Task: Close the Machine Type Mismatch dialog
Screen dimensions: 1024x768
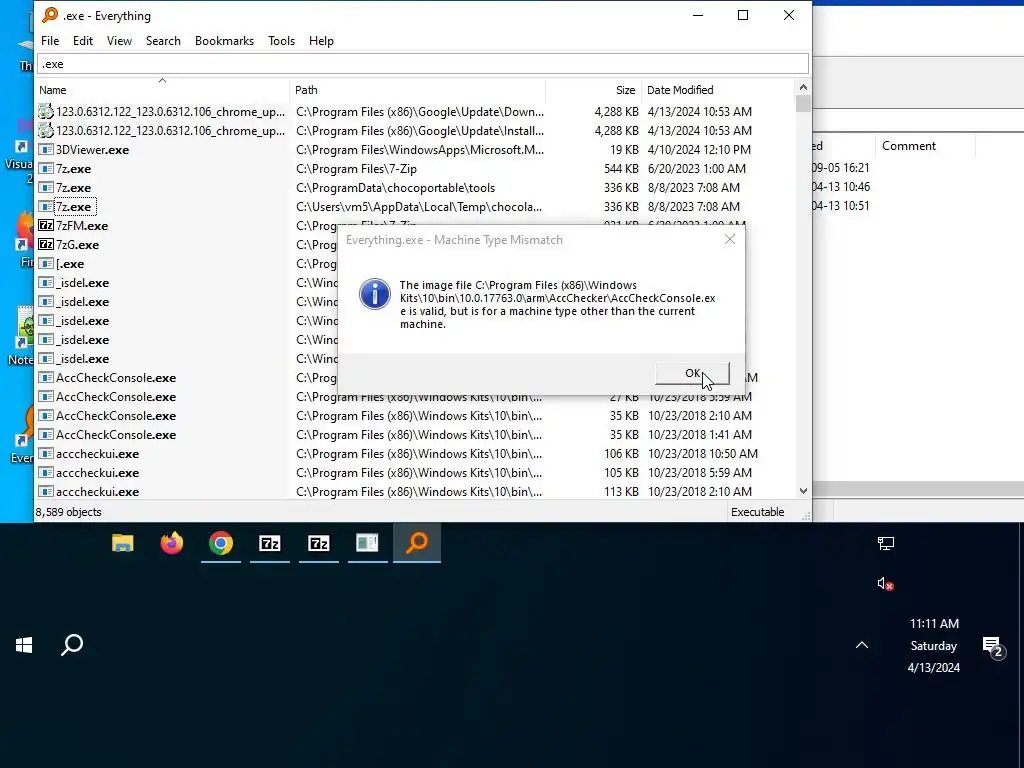Action: 729,240
